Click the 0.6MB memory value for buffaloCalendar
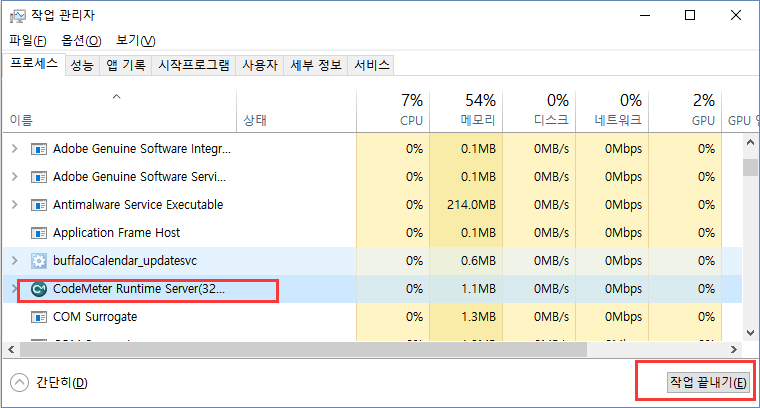 478,261
